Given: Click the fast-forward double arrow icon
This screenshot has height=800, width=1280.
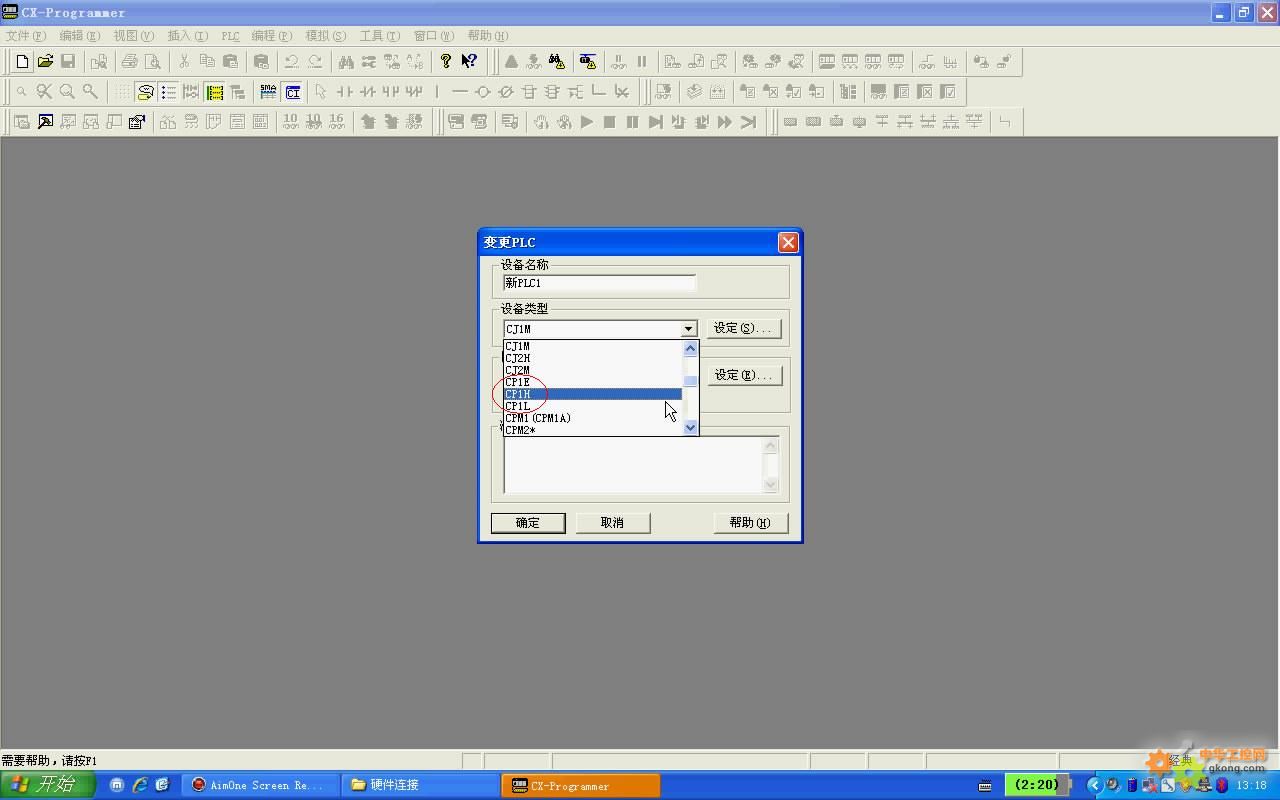Looking at the screenshot, I should [725, 122].
